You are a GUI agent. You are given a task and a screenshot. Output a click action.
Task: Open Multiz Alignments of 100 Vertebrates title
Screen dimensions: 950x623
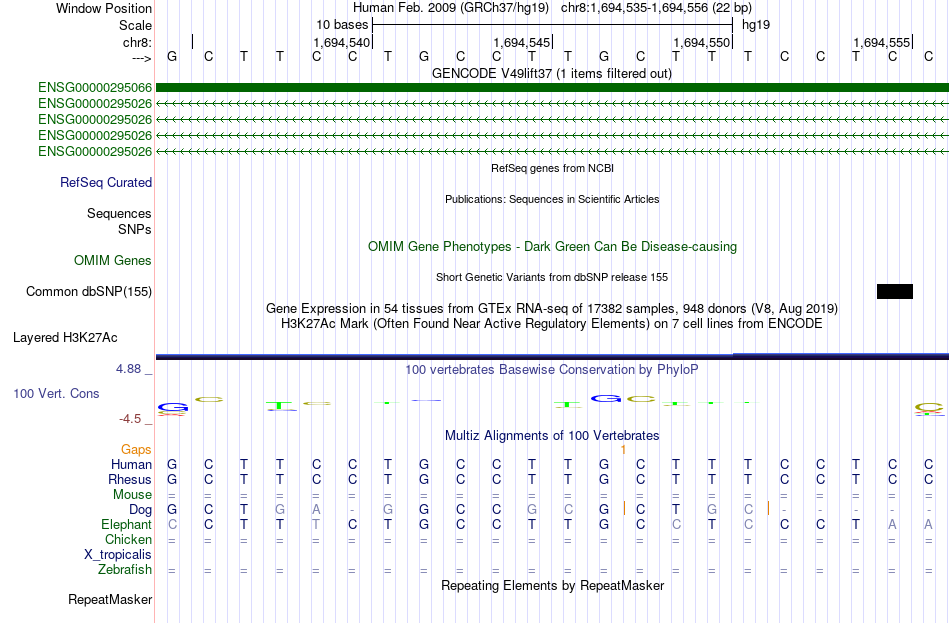point(552,436)
